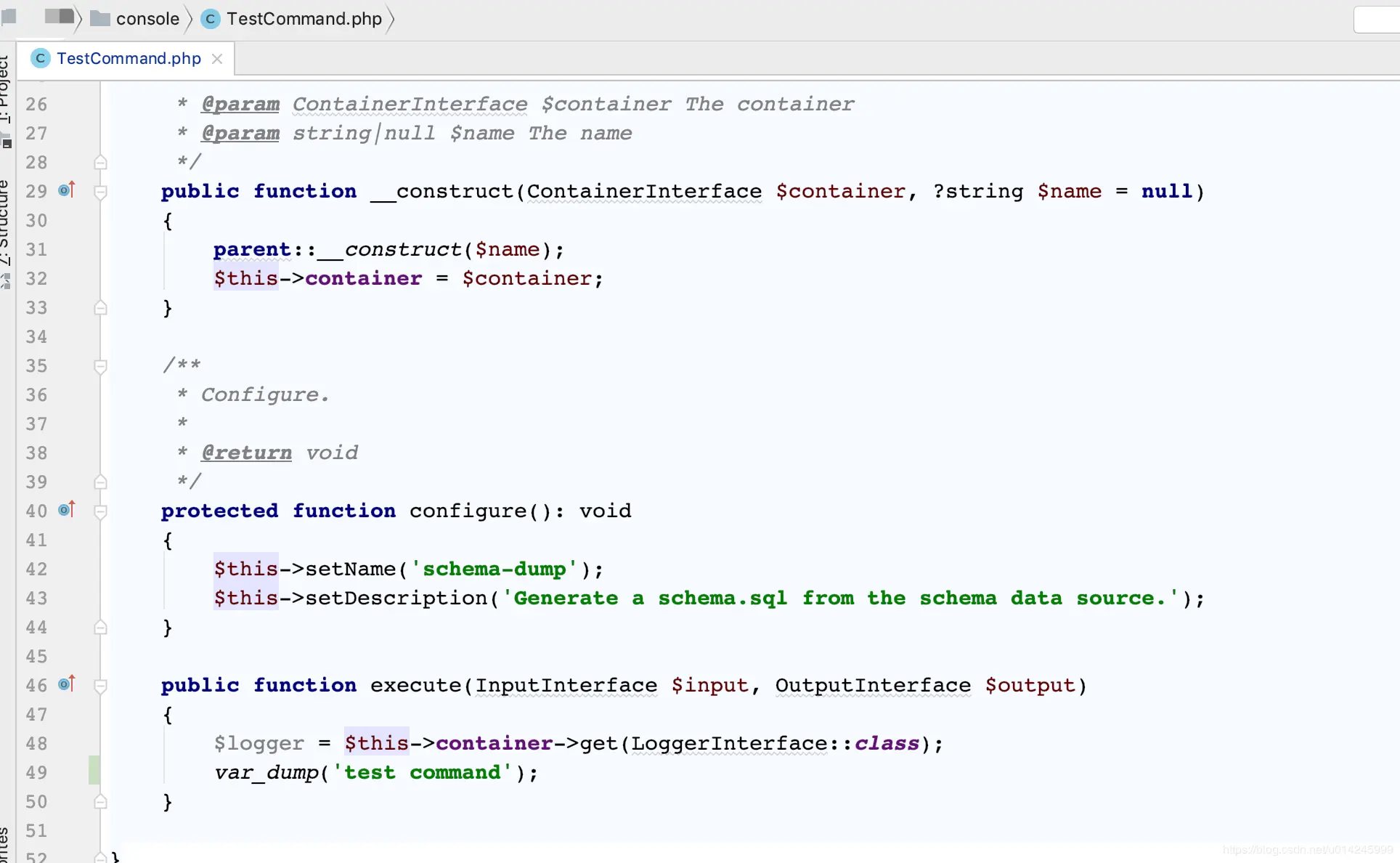The height and width of the screenshot is (863, 1400).
Task: Click the @return tag in docblock
Action: coord(246,453)
